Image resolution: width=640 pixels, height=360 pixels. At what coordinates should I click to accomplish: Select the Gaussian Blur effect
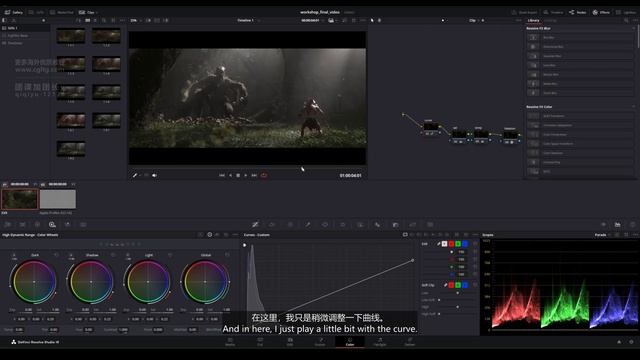tap(580, 56)
